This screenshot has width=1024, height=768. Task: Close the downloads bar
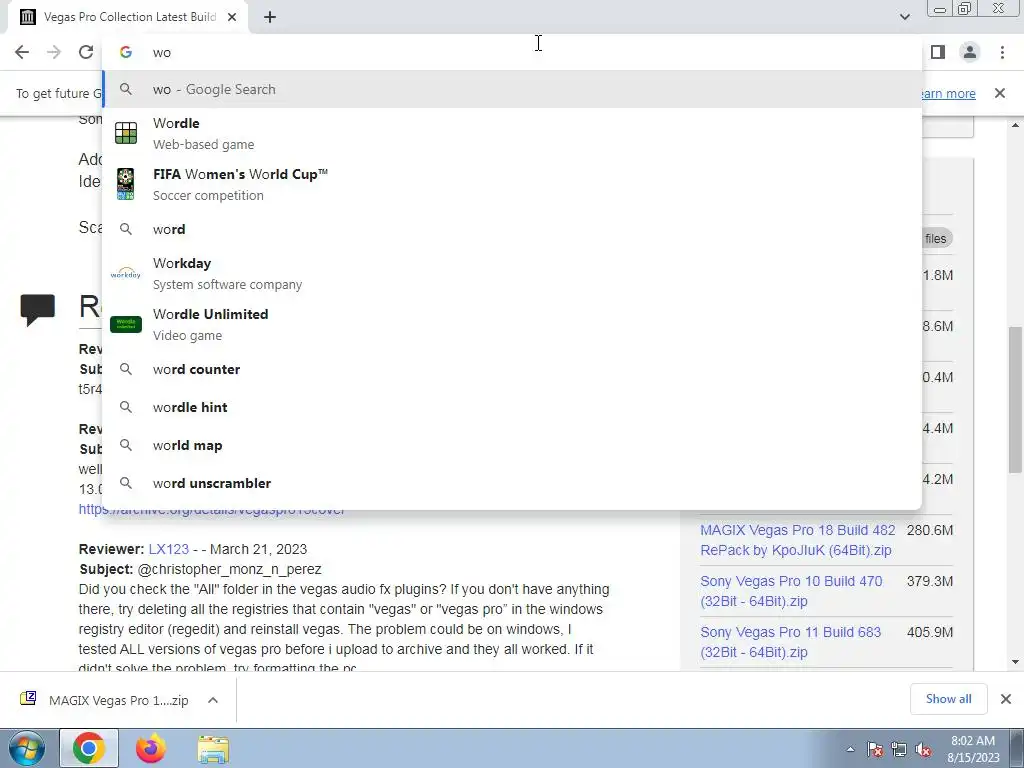click(1006, 699)
